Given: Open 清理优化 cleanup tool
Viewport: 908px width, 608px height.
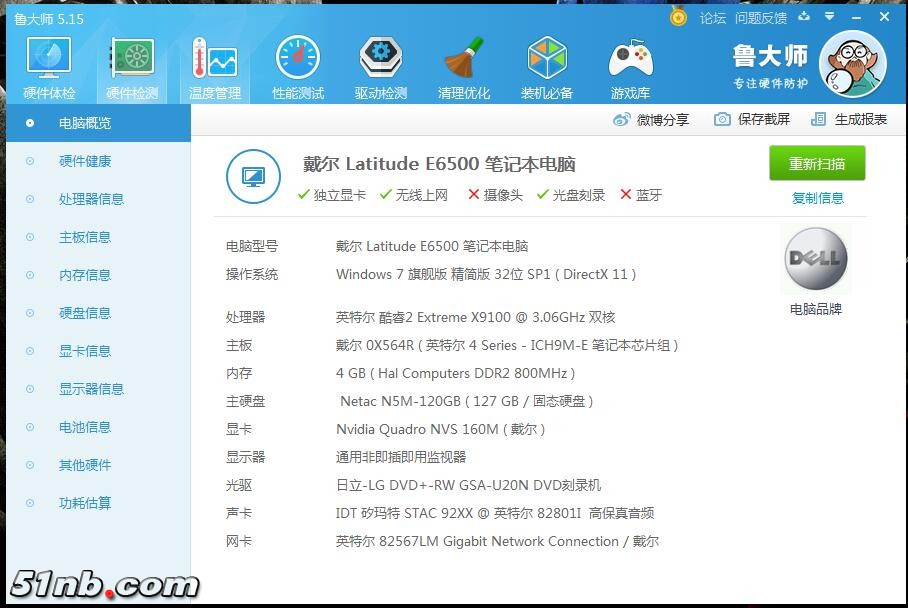Looking at the screenshot, I should (464, 68).
